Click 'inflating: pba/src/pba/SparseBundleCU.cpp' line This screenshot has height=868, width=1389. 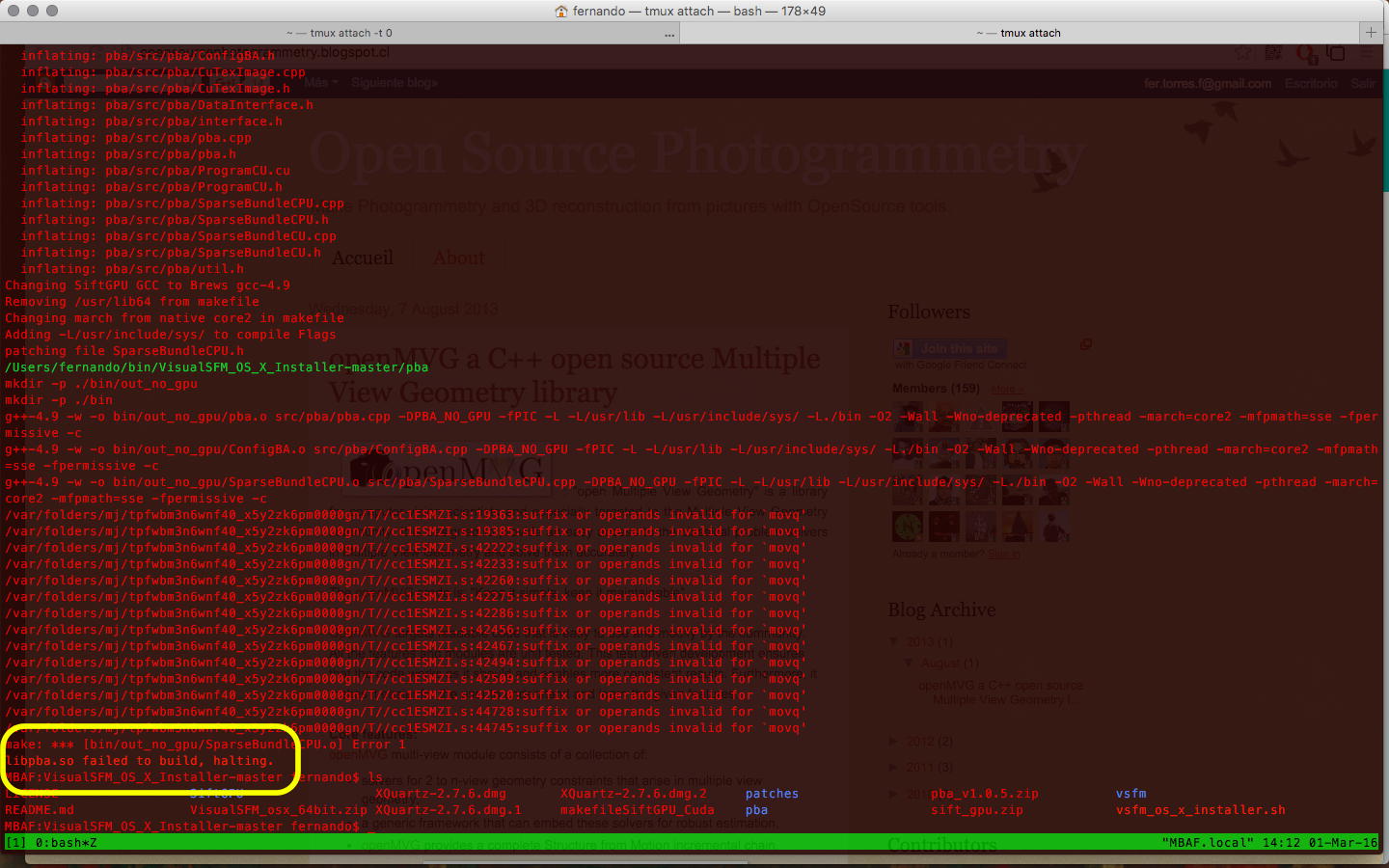click(x=177, y=236)
